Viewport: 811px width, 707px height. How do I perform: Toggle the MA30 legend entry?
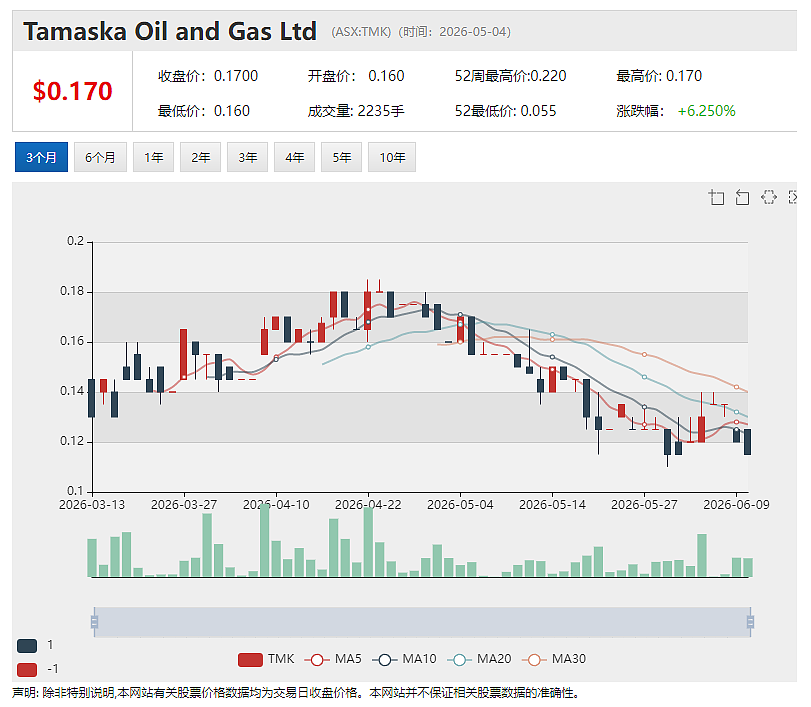[x=554, y=659]
